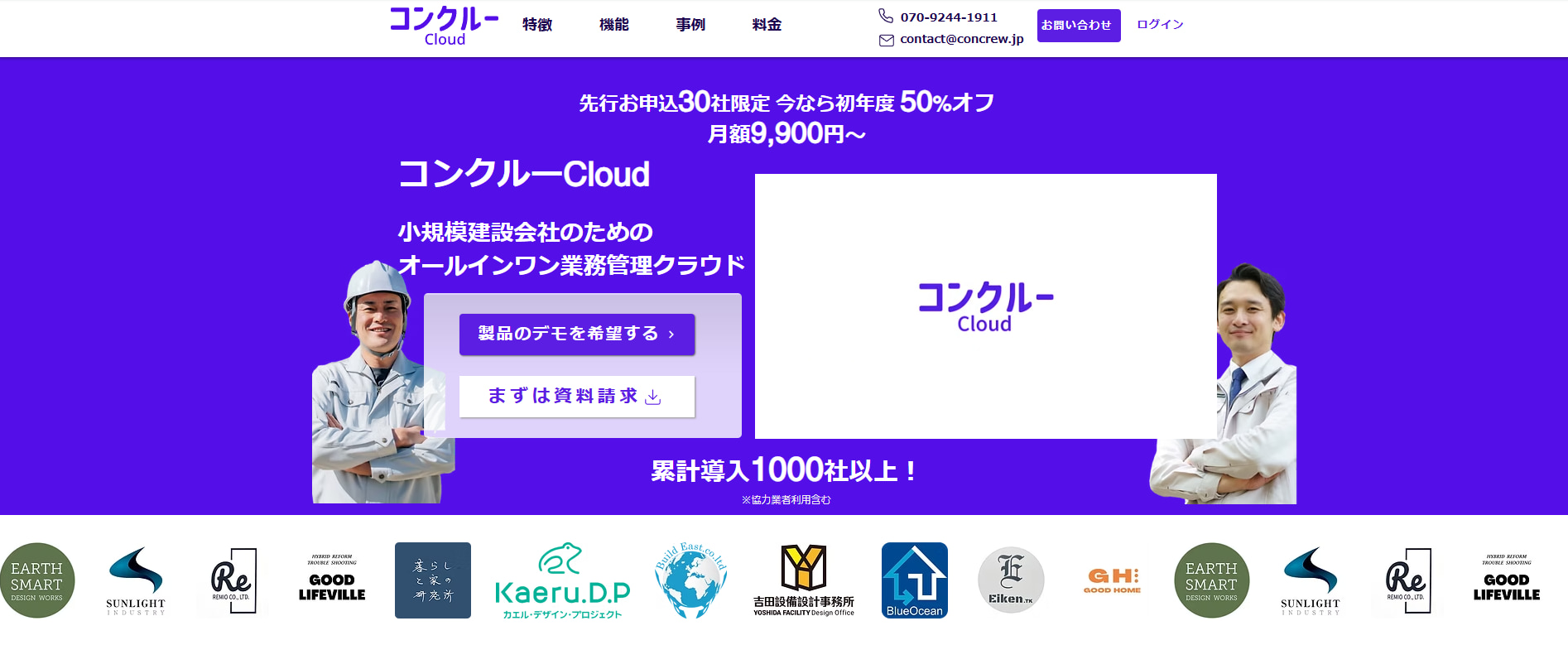Click the GH Good Home logo

1112,580
